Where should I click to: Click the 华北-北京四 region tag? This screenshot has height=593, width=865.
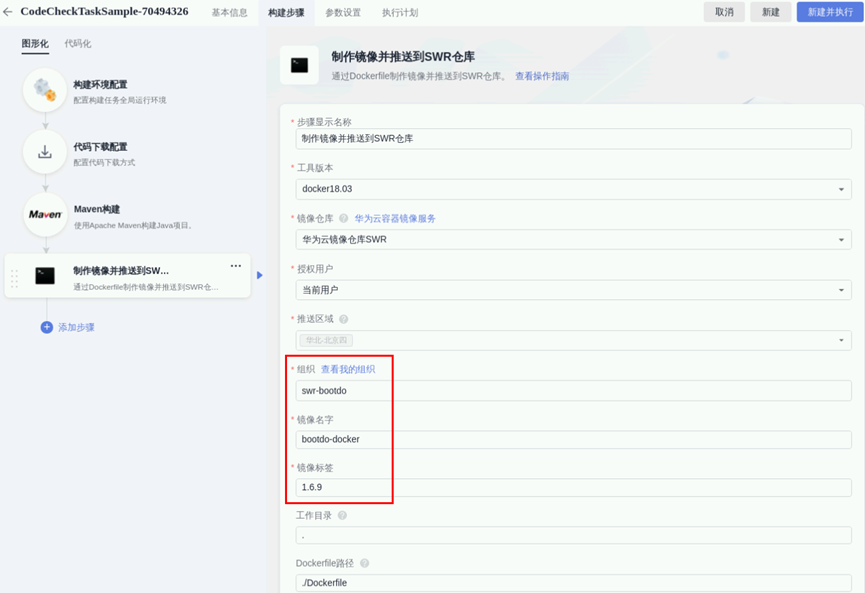click(x=326, y=340)
